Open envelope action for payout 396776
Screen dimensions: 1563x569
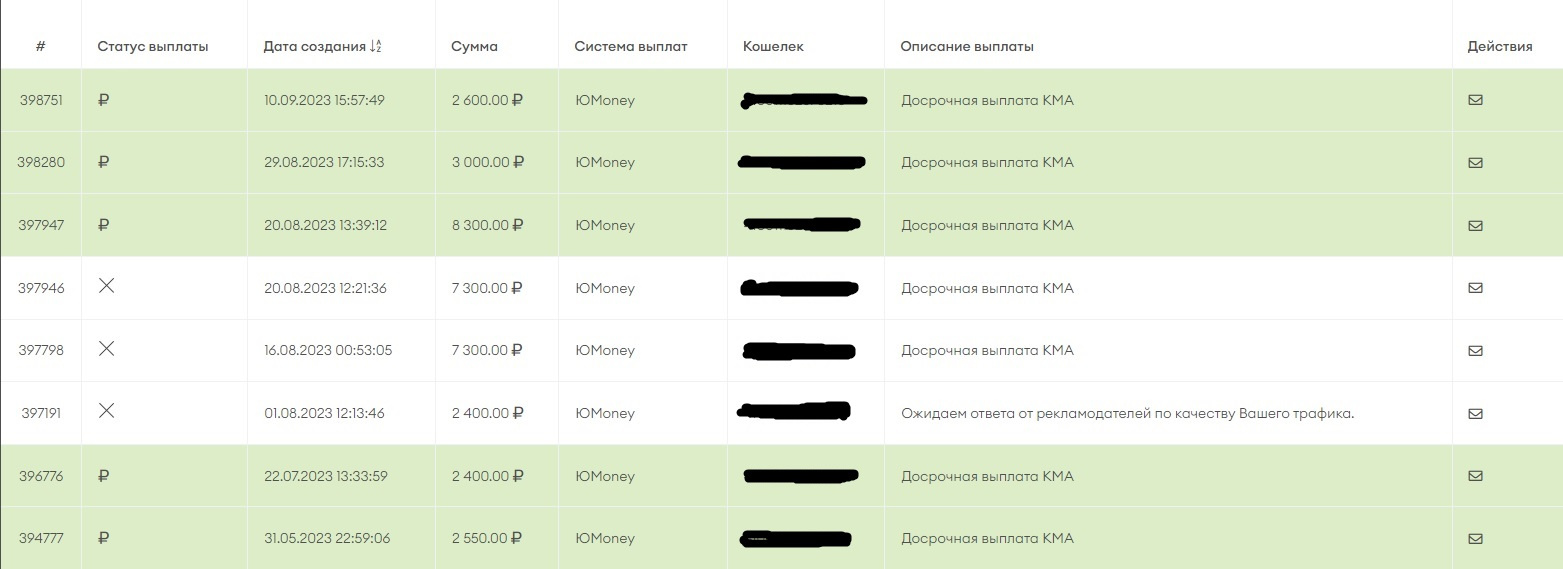point(1475,476)
